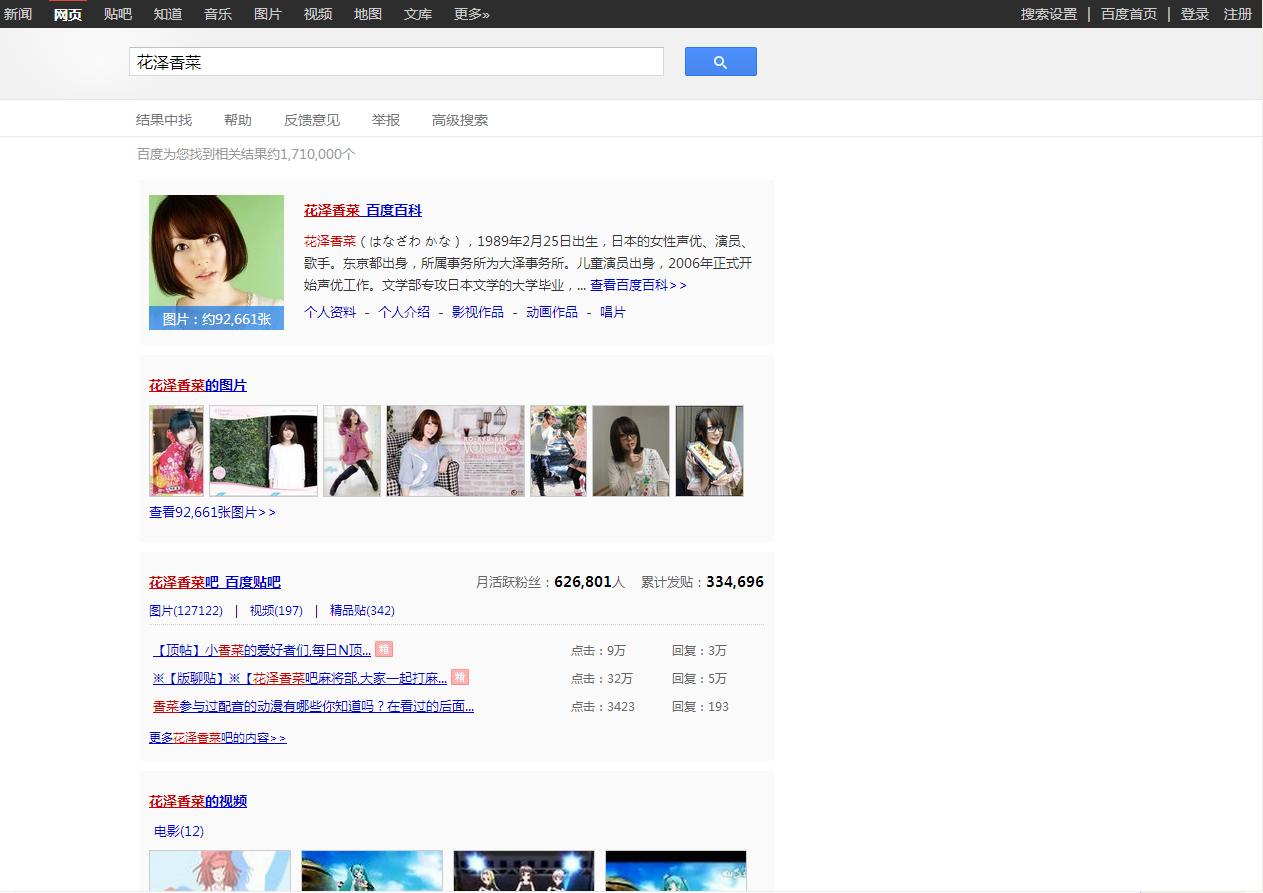Click the first kimono photo thumbnail
The image size is (1263, 893).
(176, 450)
